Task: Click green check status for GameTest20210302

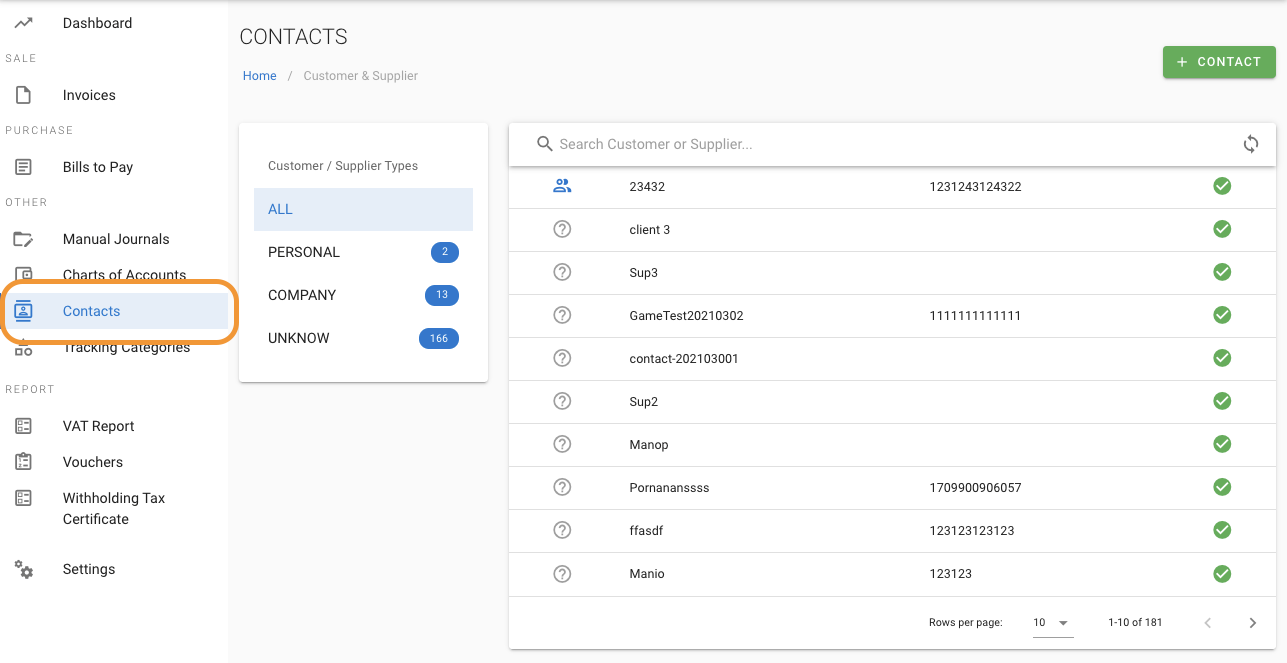Action: (x=1221, y=315)
